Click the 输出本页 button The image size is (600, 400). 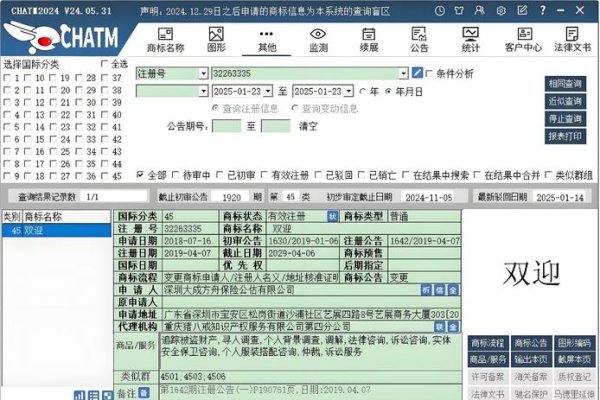point(531,359)
